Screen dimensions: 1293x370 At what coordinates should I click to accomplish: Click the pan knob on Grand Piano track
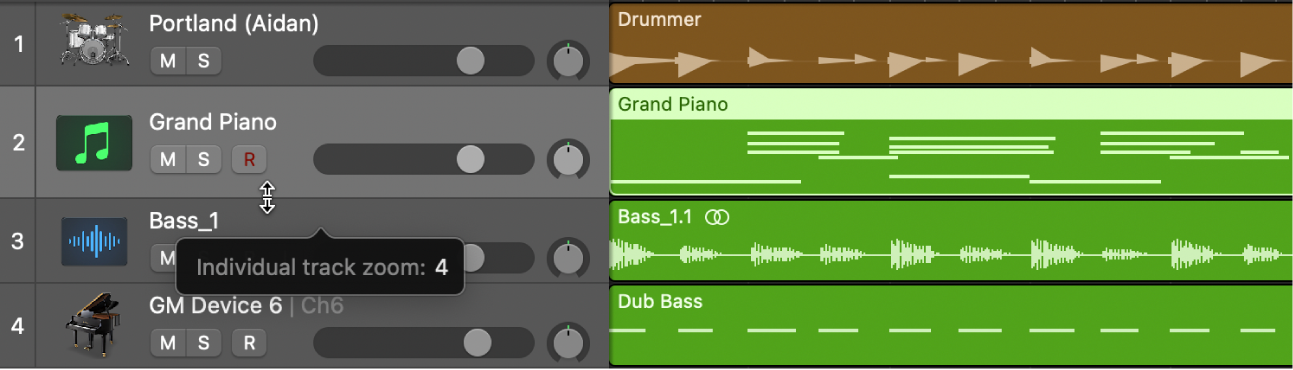(568, 159)
